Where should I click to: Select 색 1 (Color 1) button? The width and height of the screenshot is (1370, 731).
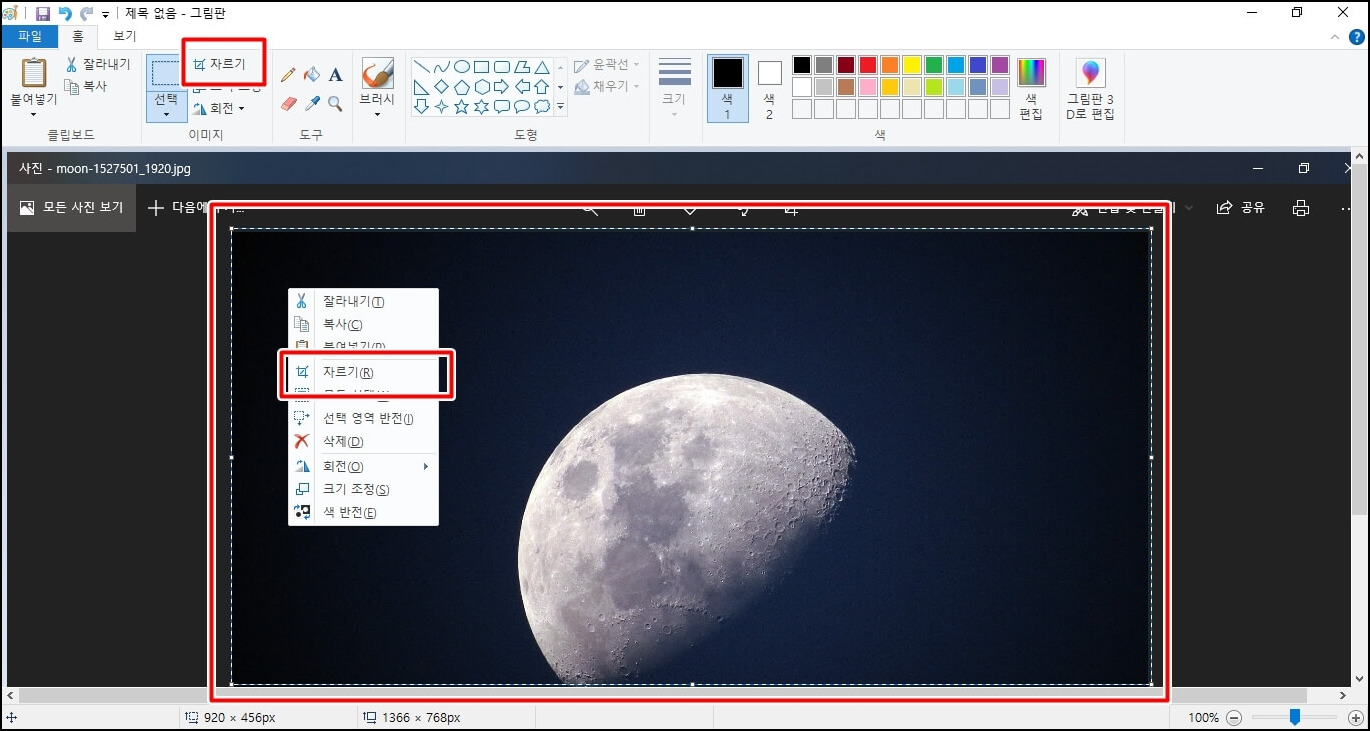(728, 88)
